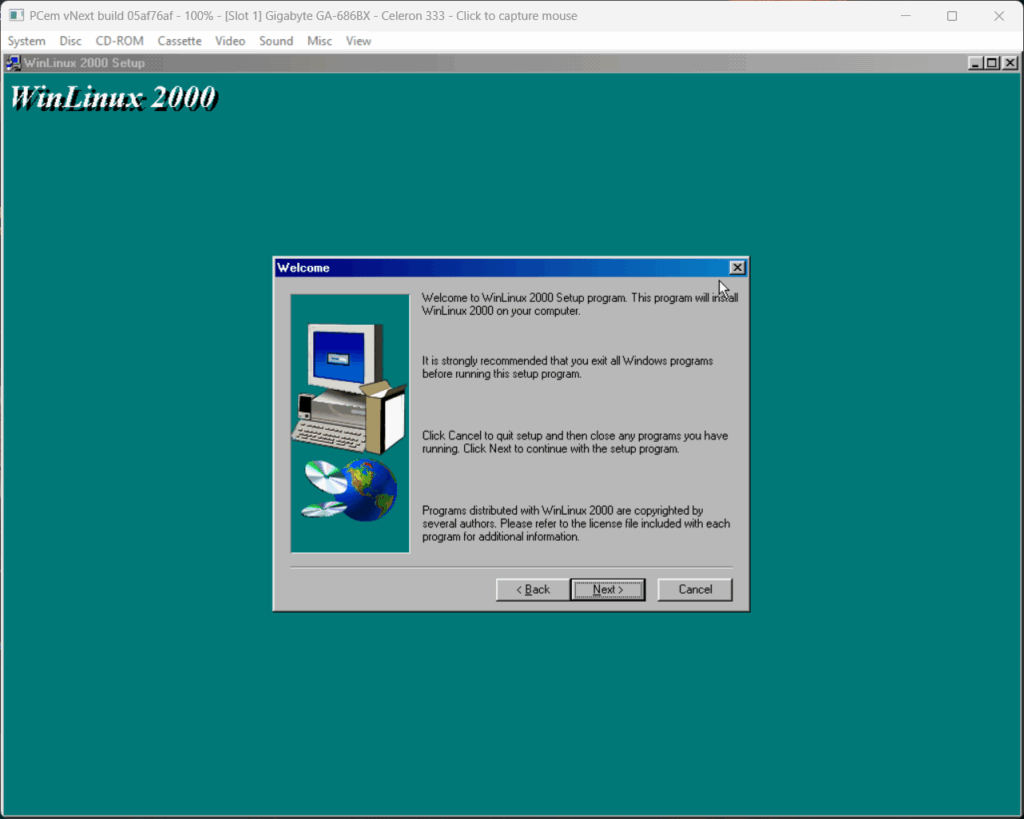Screen dimensions: 1024x819
Task: Click the Welcome dialog title bar
Action: 500,268
